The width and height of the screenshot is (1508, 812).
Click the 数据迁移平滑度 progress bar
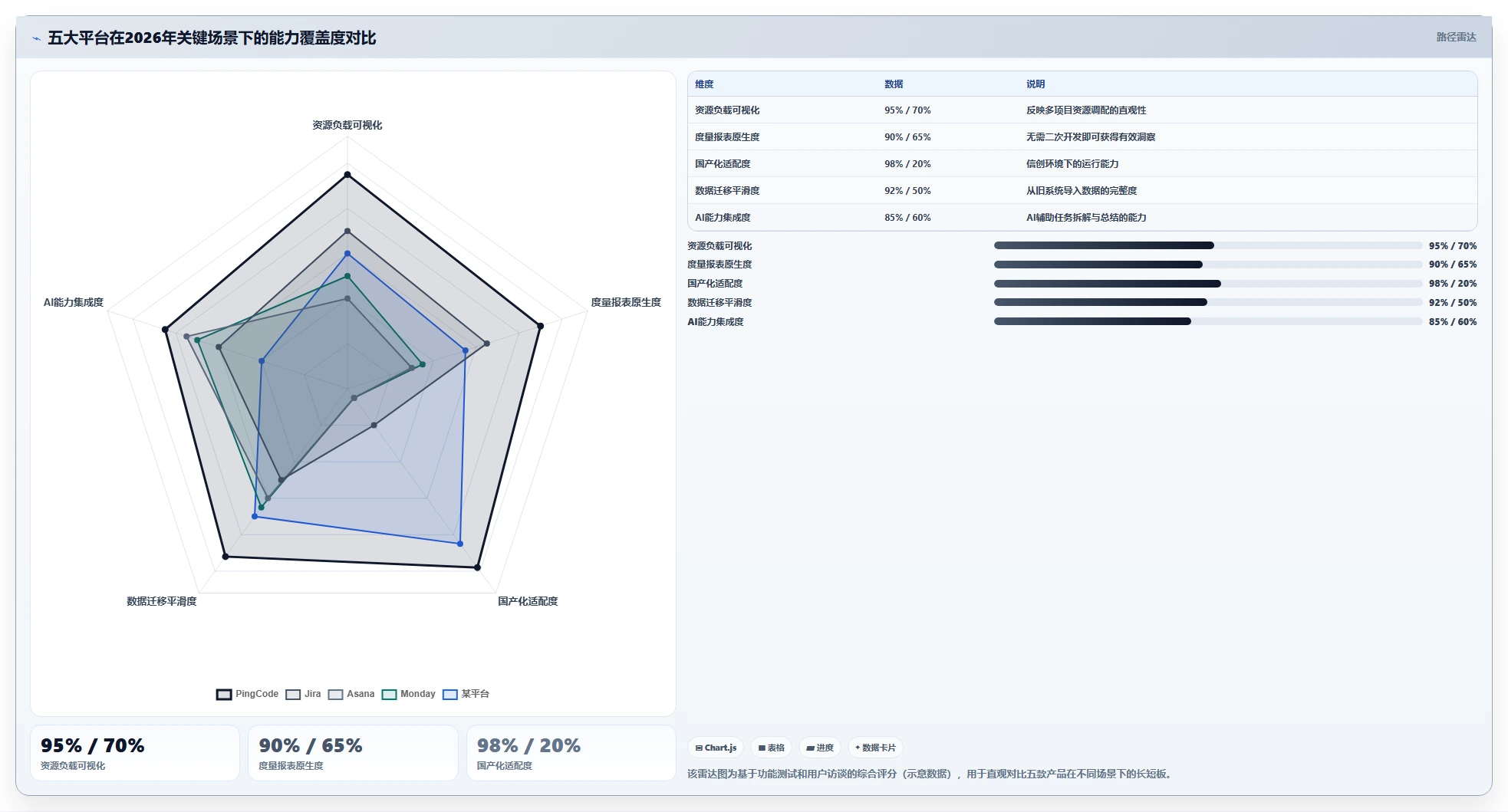click(1208, 302)
